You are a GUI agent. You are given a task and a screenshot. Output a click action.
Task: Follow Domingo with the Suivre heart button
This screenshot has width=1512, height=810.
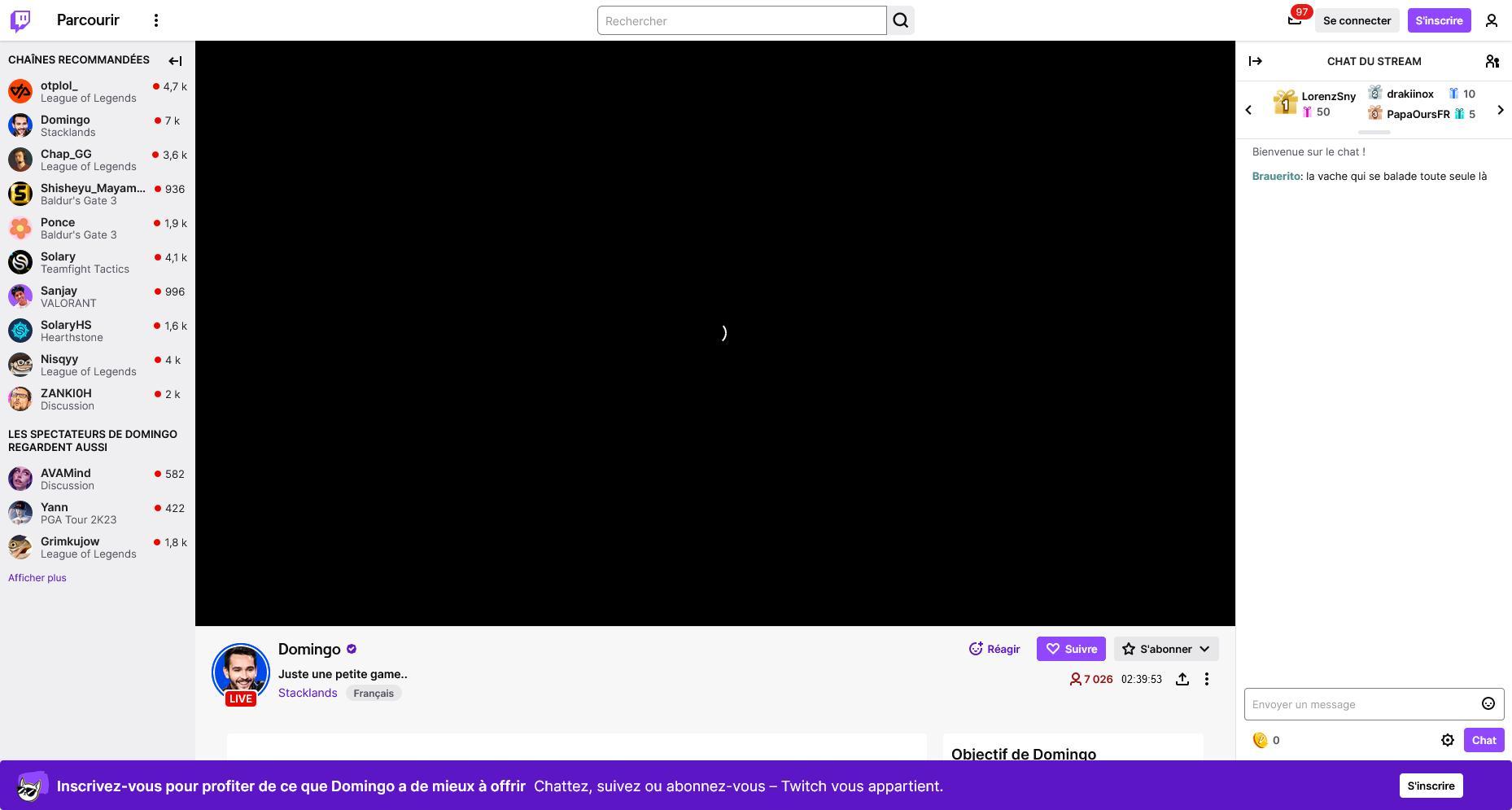click(1071, 649)
